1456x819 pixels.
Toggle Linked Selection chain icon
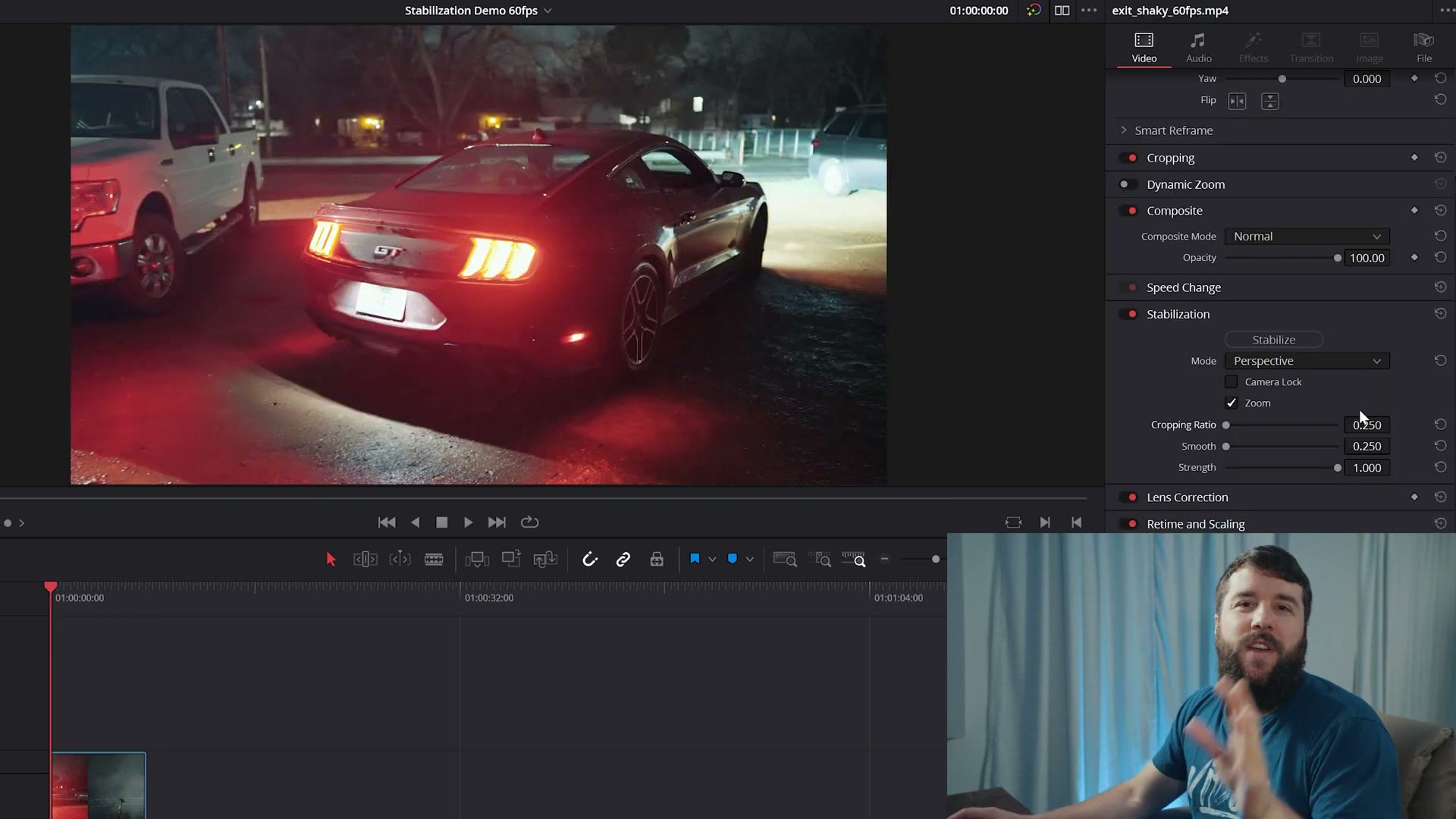click(623, 560)
